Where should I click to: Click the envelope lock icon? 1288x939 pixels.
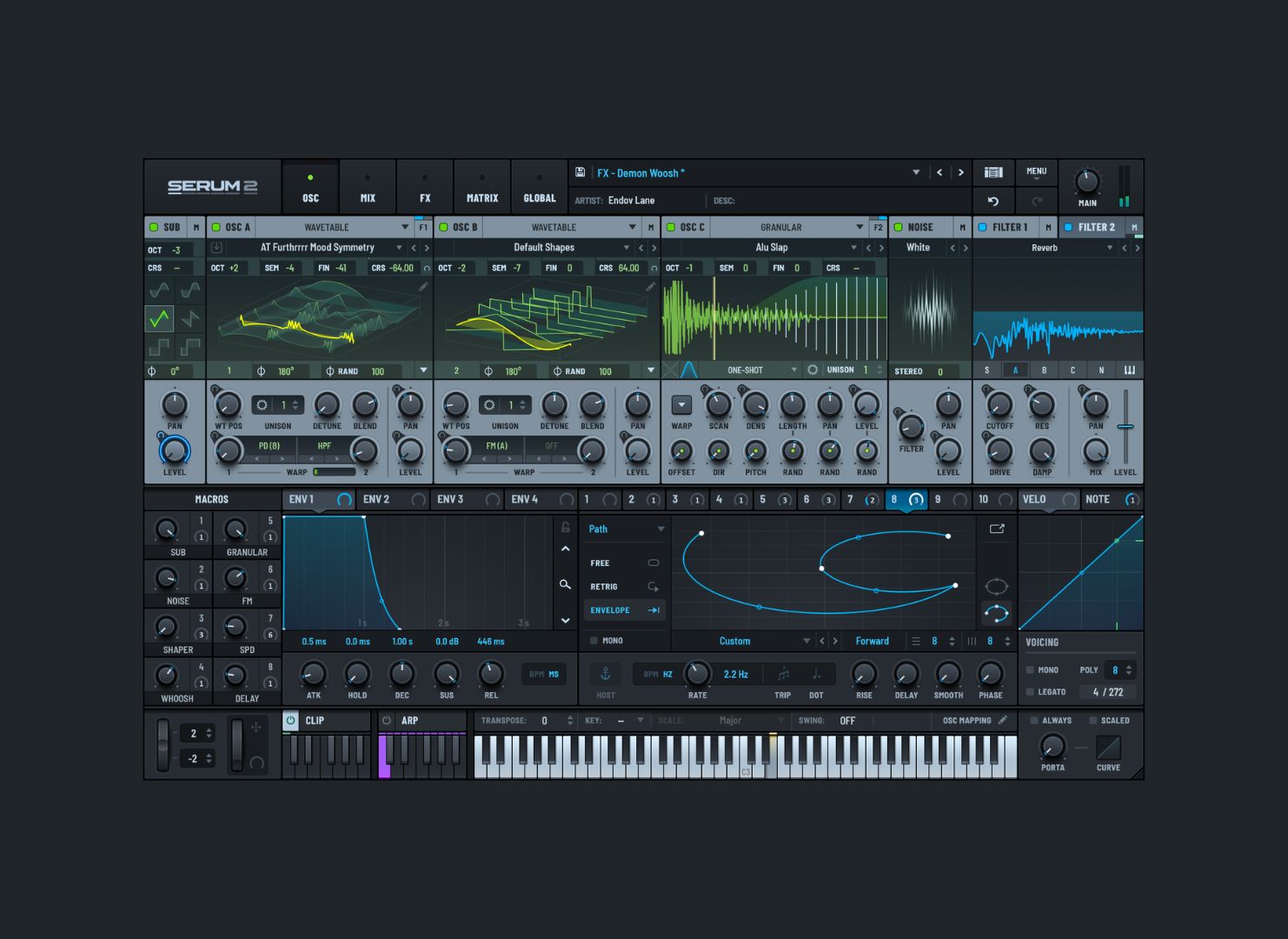565,528
